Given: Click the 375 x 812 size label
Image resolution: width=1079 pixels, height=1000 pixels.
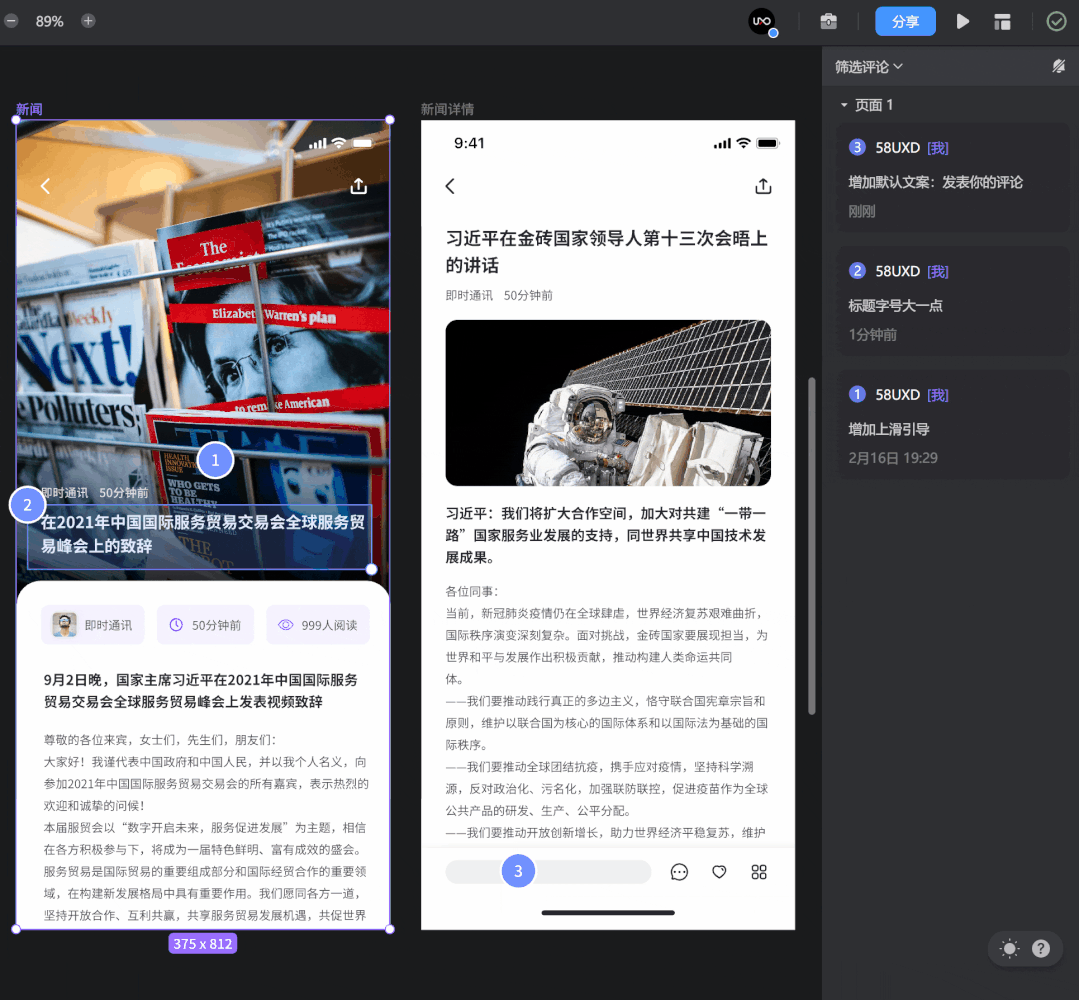Looking at the screenshot, I should point(202,944).
